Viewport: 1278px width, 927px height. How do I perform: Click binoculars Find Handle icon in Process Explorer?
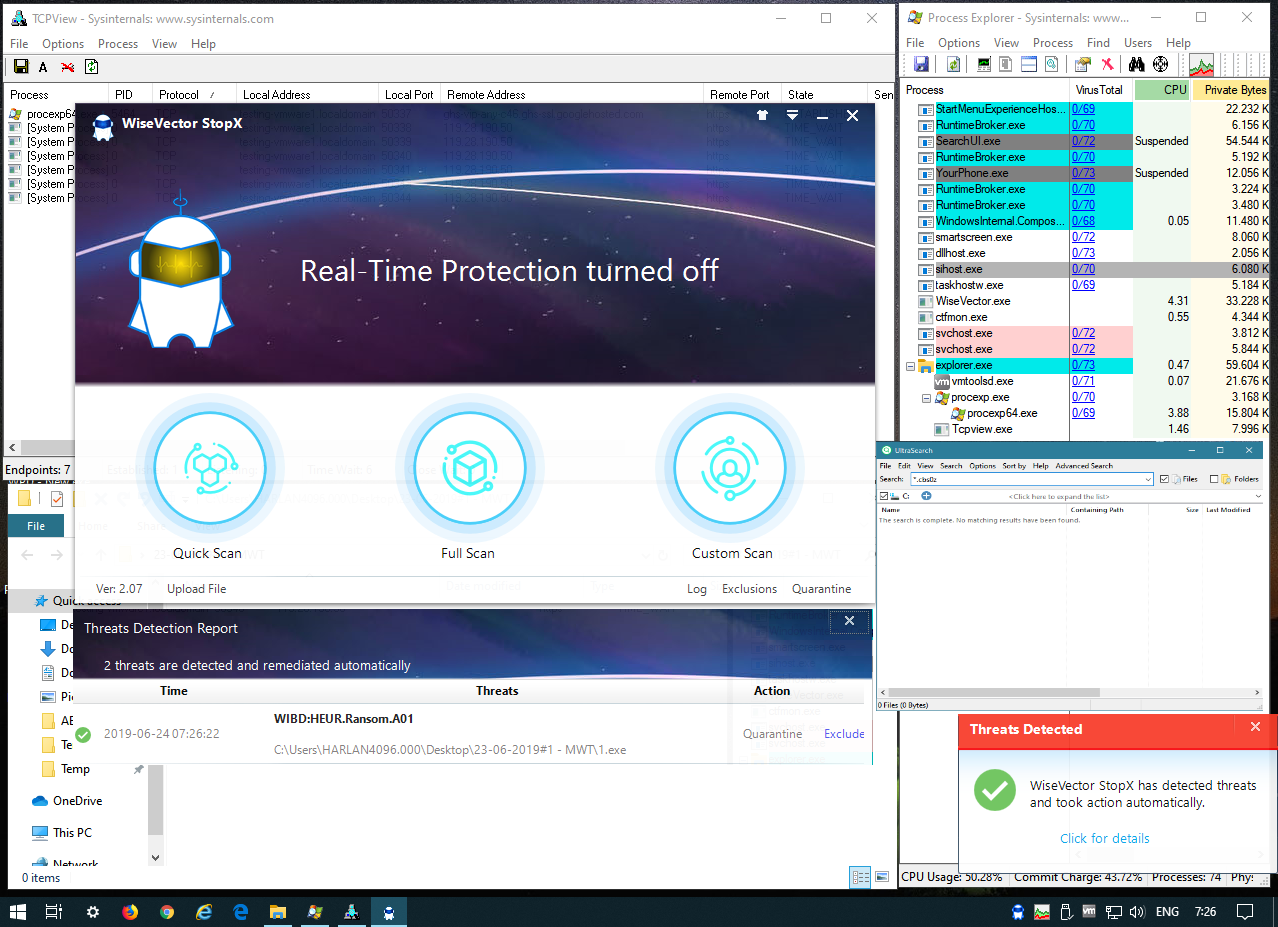point(1137,64)
